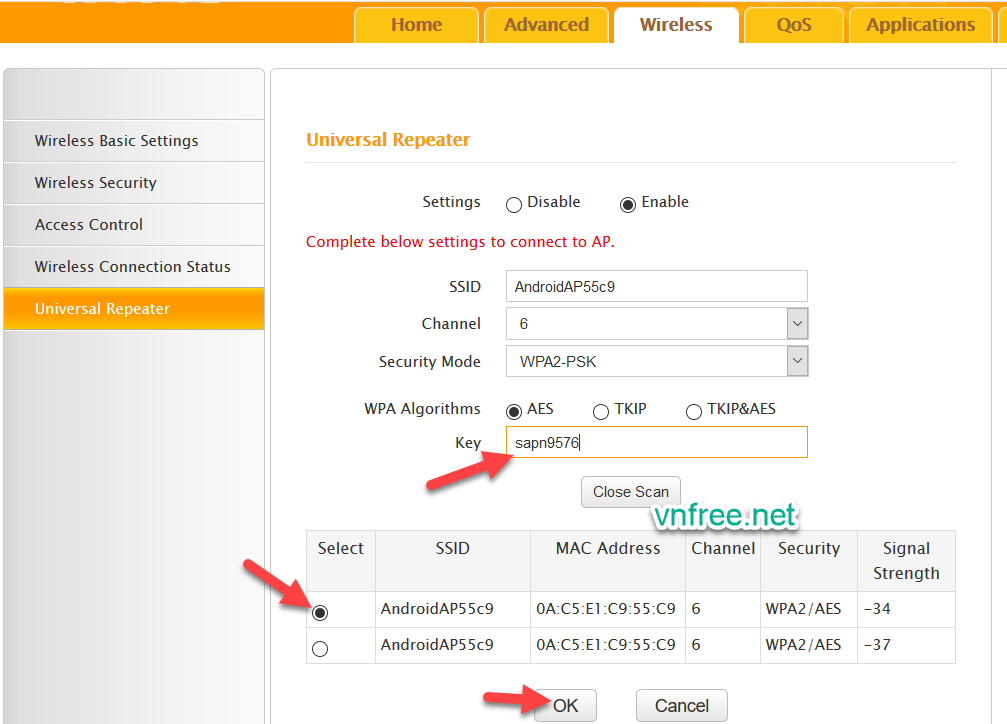Open Wireless Basic Settings in sidebar
This screenshot has height=724, width=1007.
pos(116,141)
